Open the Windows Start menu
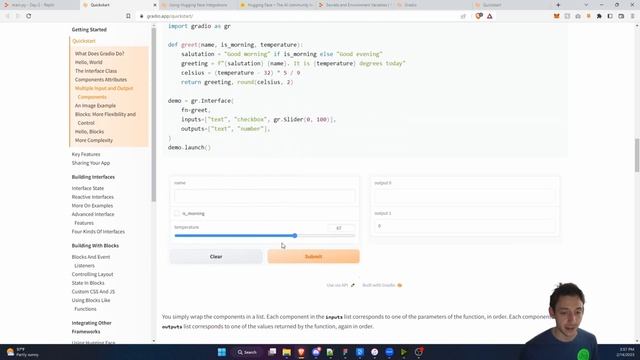 pyautogui.click(x=222, y=352)
